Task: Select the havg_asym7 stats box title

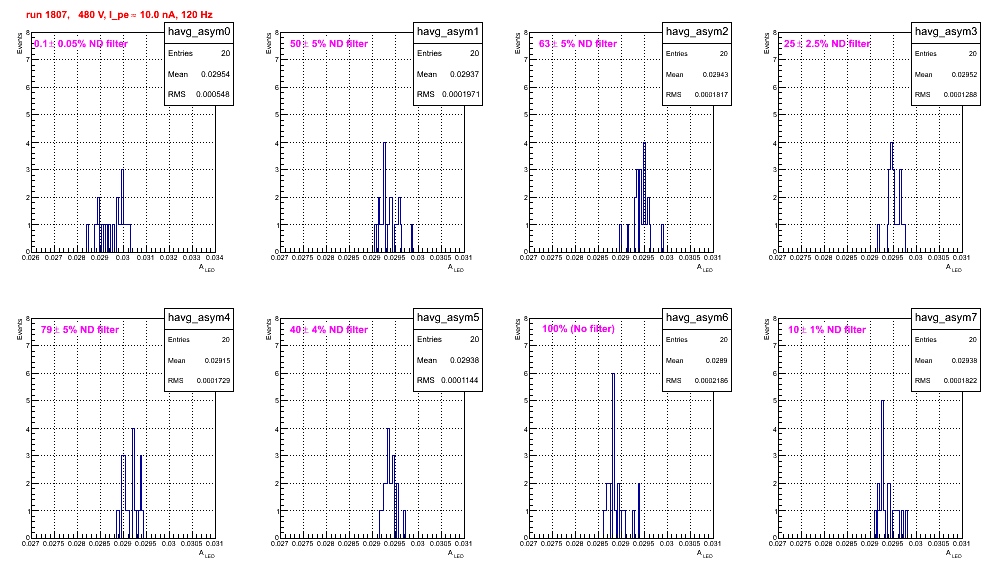Action: [946, 317]
